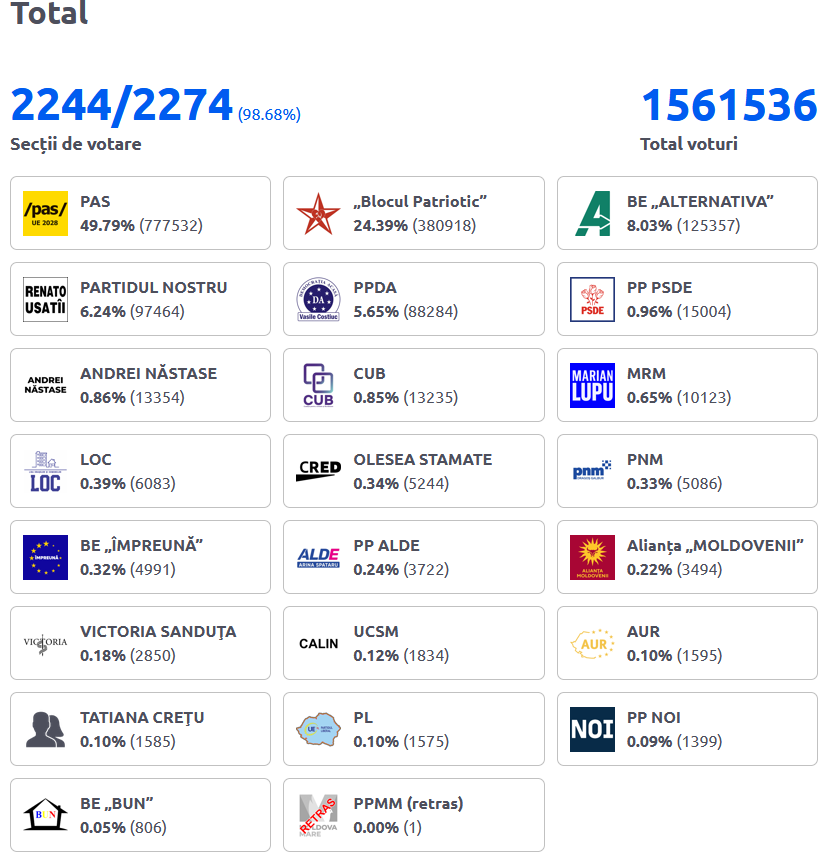This screenshot has width=822, height=866.
Task: Click the Tatiana Crețu silhouette icon
Action: tap(45, 730)
